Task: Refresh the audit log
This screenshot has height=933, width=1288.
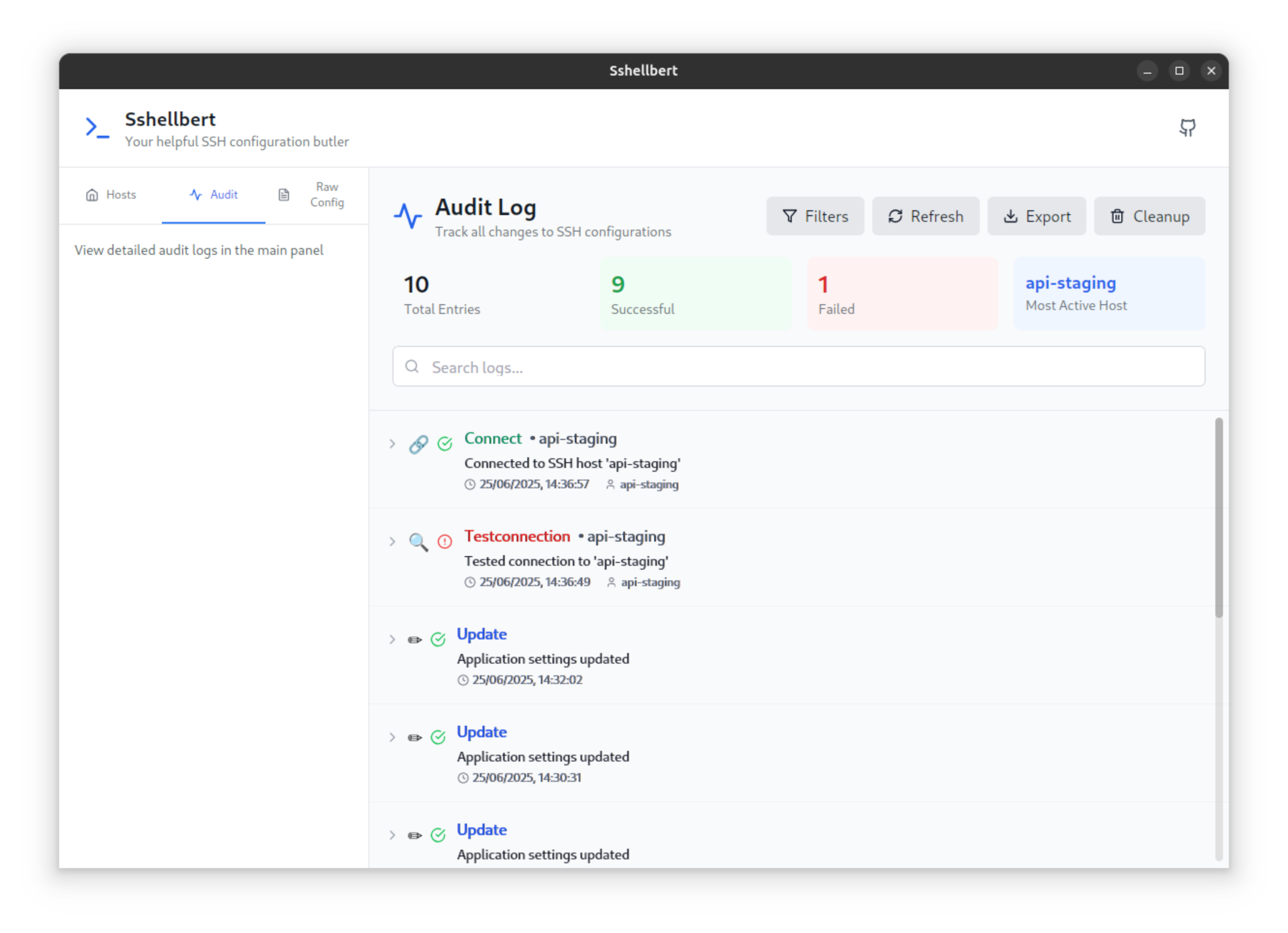Action: pyautogui.click(x=926, y=217)
